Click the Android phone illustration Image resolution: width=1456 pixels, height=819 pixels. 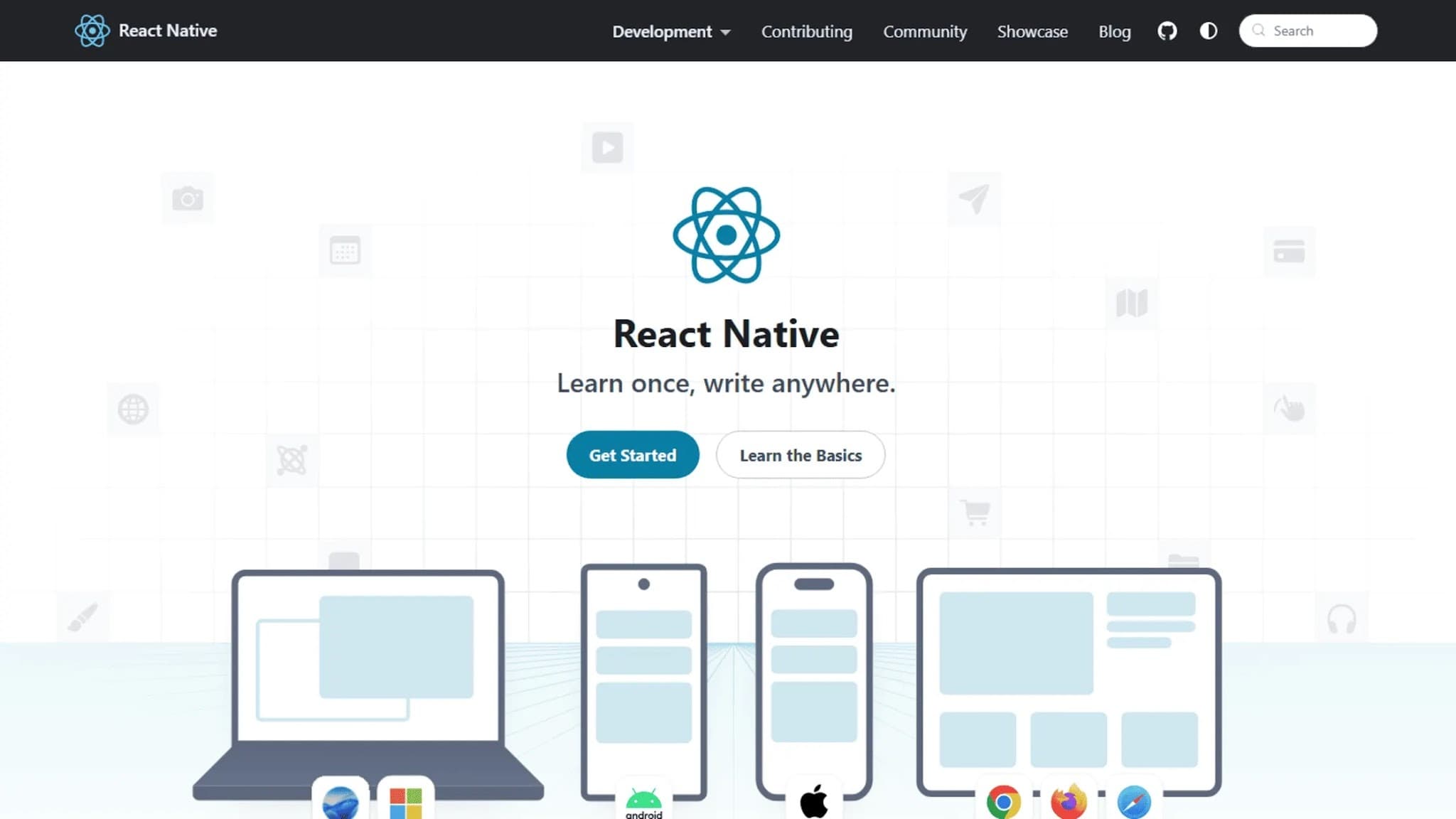pyautogui.click(x=643, y=681)
